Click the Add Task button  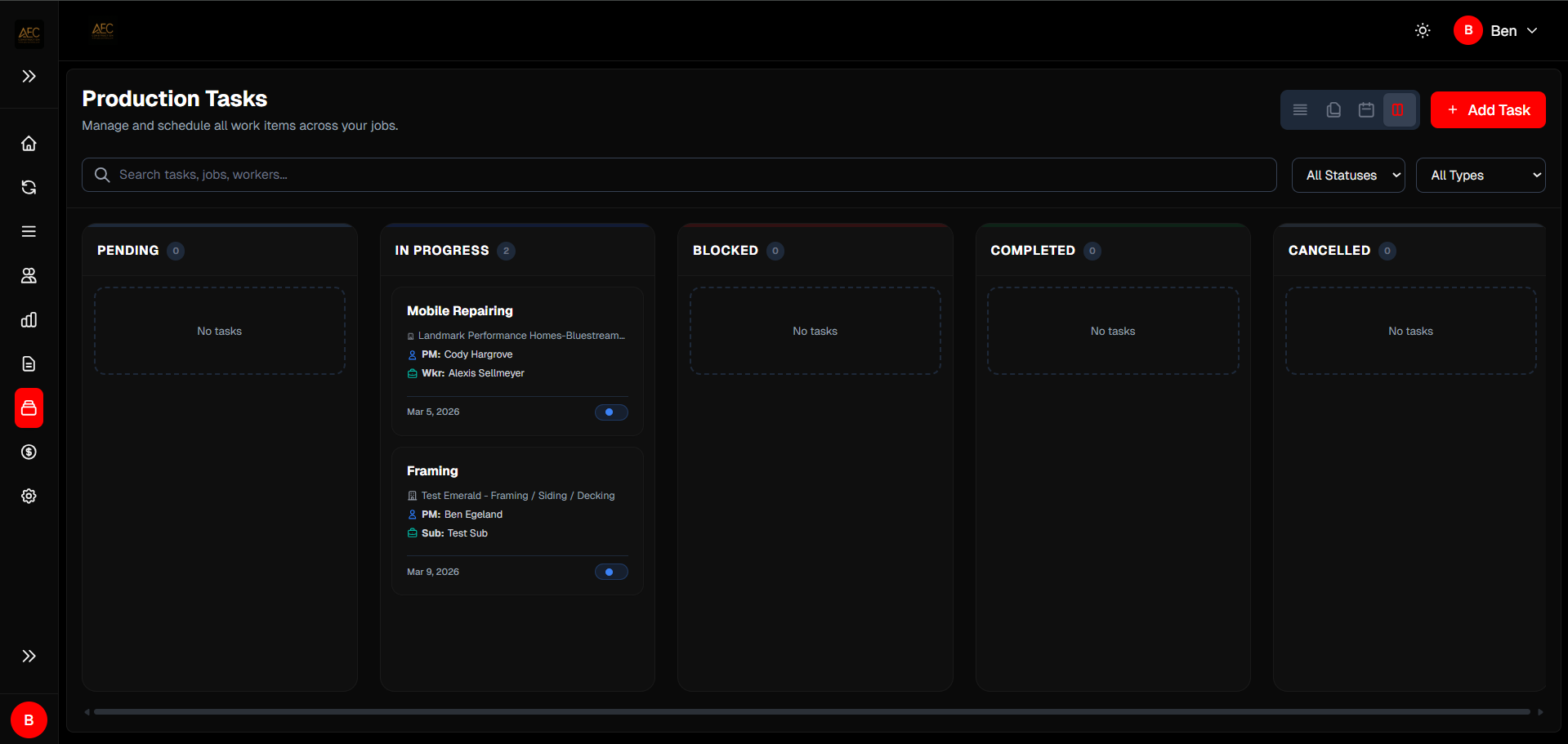[x=1488, y=110]
